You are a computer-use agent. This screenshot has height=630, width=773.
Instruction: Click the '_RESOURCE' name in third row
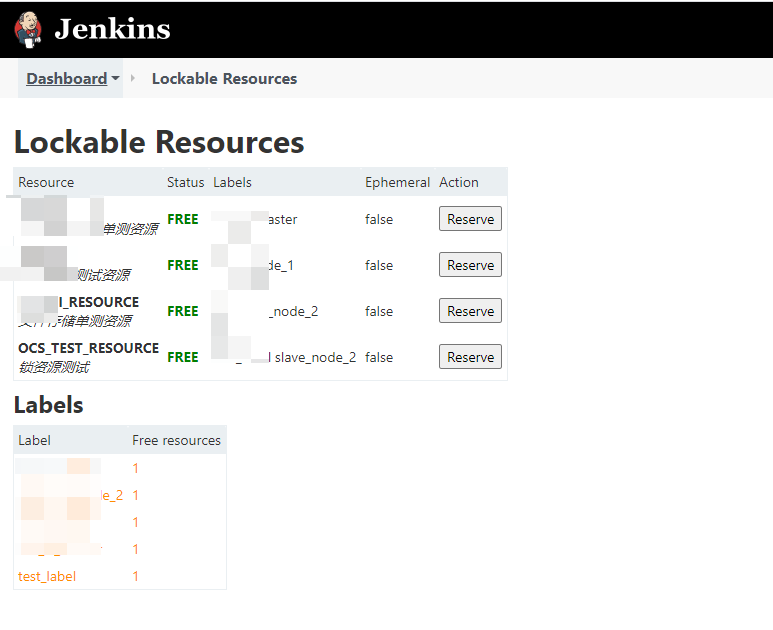[99, 302]
